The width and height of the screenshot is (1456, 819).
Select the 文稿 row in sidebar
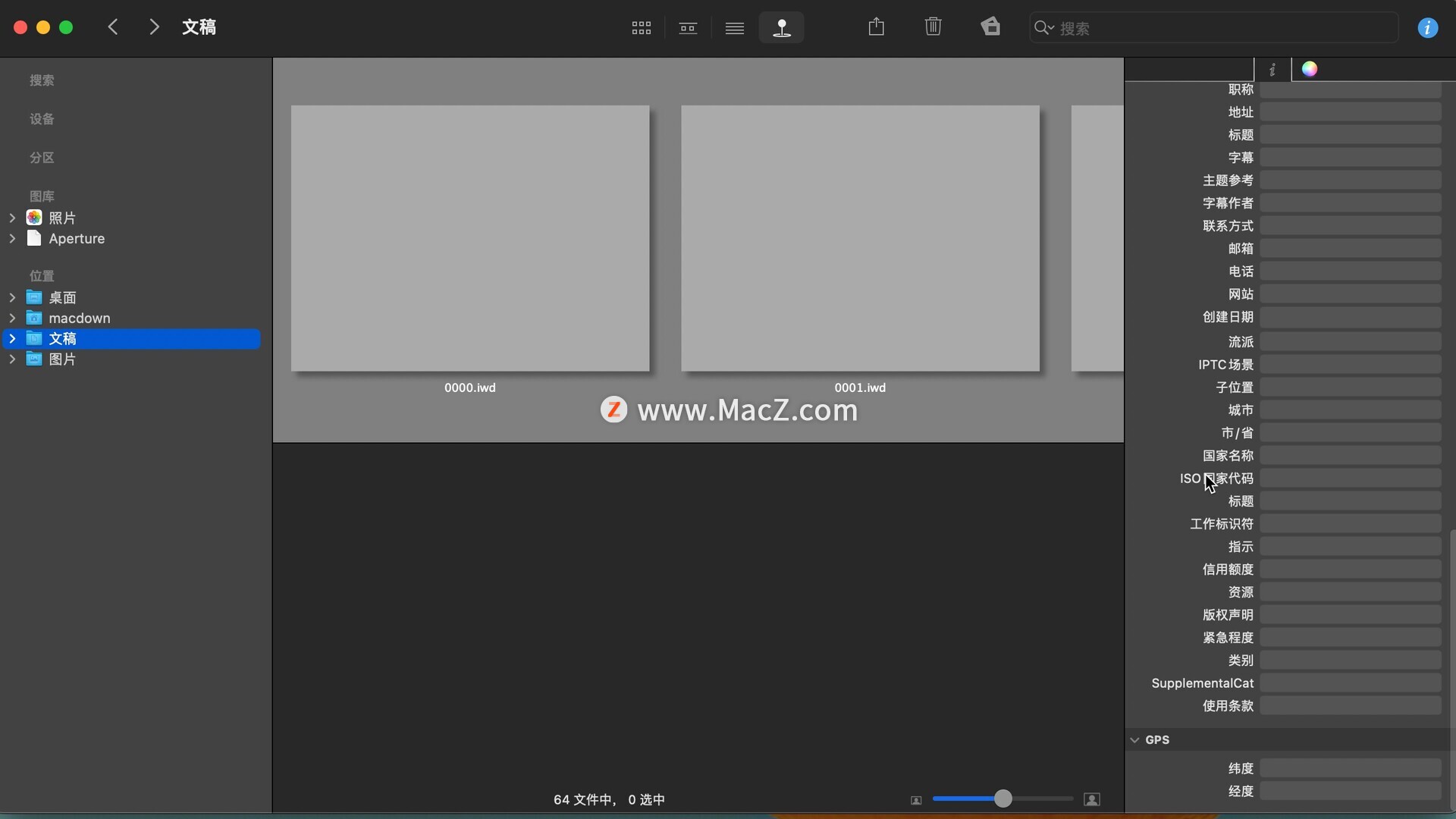click(x=132, y=338)
